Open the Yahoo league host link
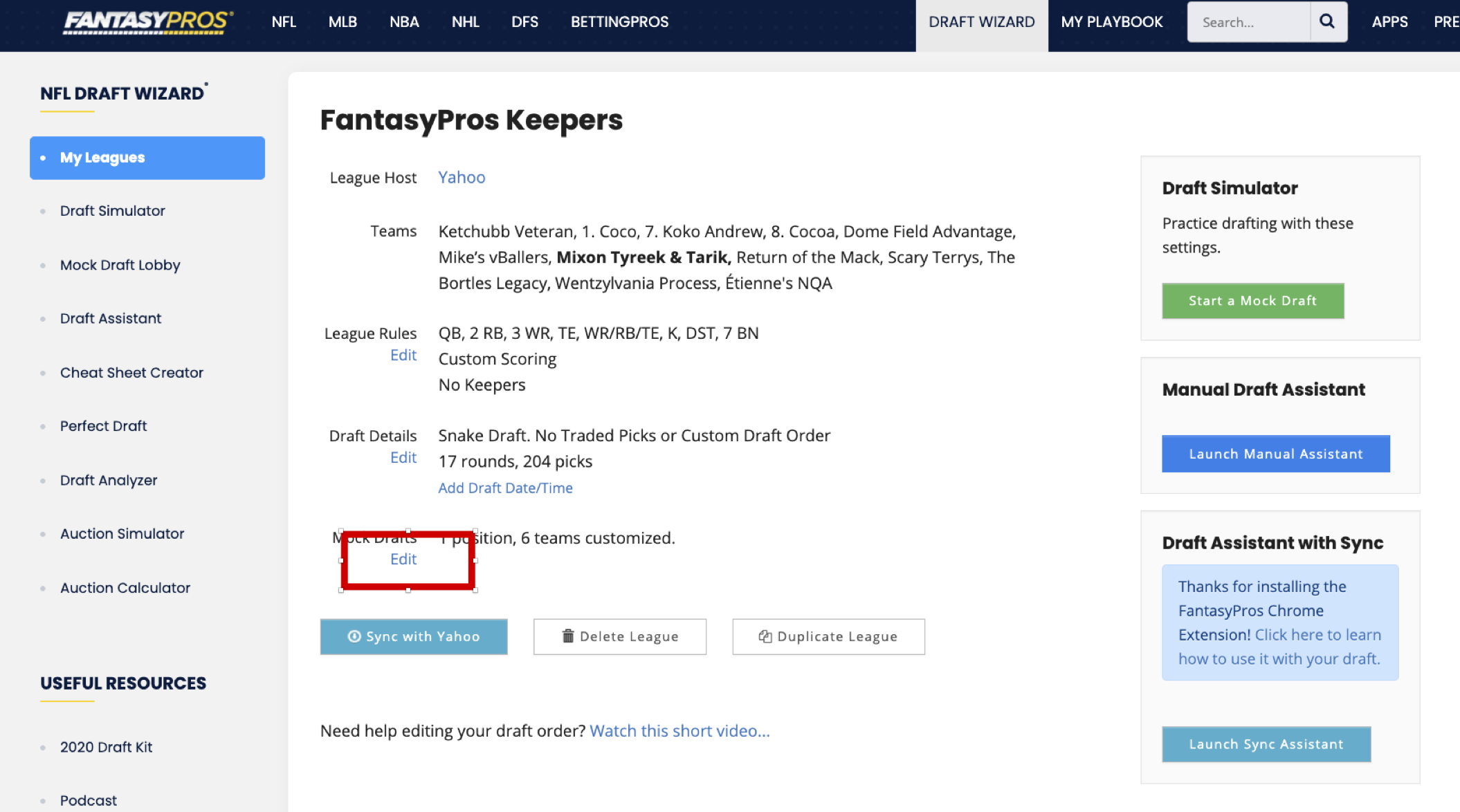The height and width of the screenshot is (812, 1460). [461, 176]
